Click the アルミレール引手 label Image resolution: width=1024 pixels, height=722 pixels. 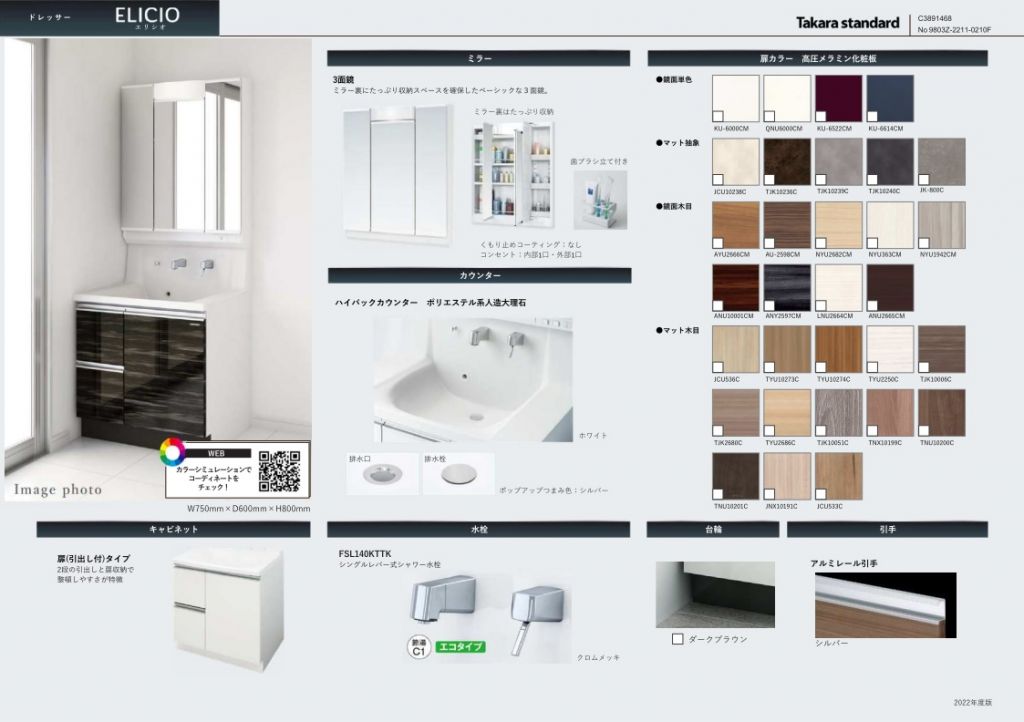pyautogui.click(x=844, y=563)
